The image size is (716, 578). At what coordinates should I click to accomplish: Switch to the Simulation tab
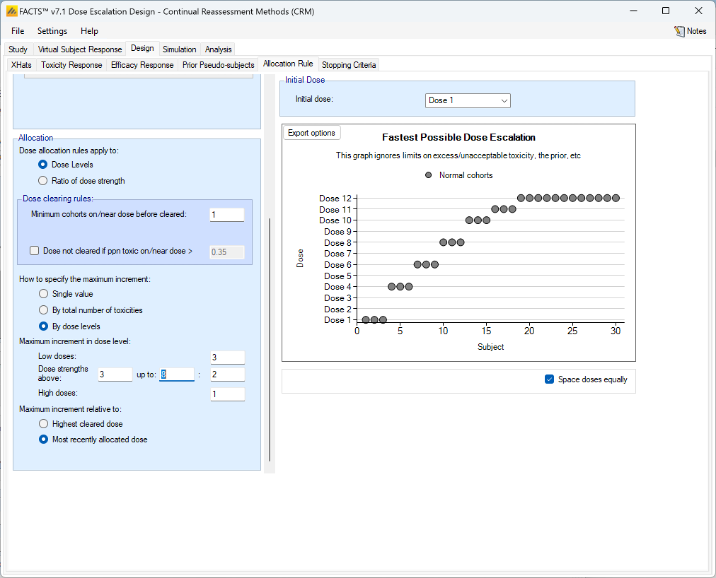click(180, 49)
